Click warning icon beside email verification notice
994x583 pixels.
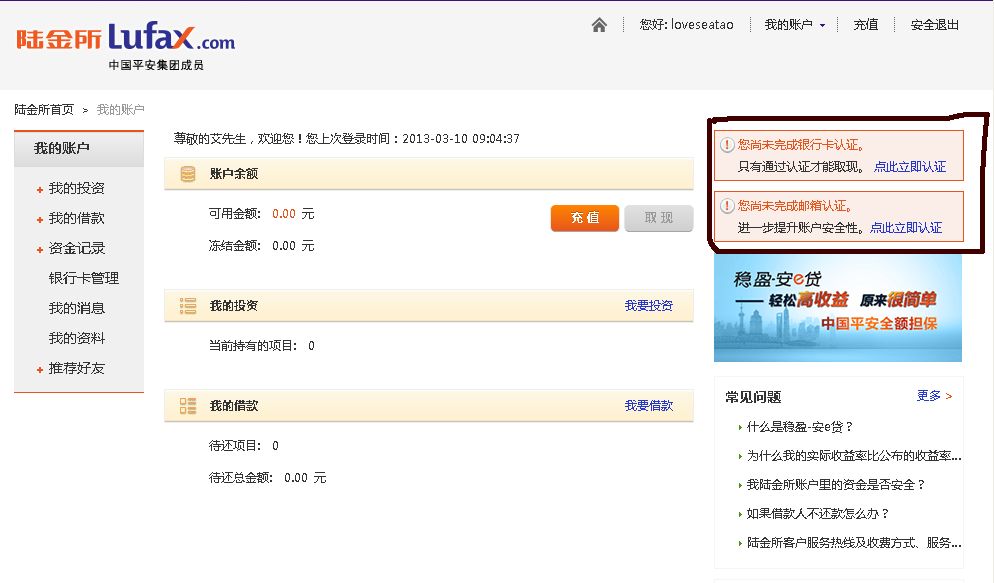click(727, 206)
